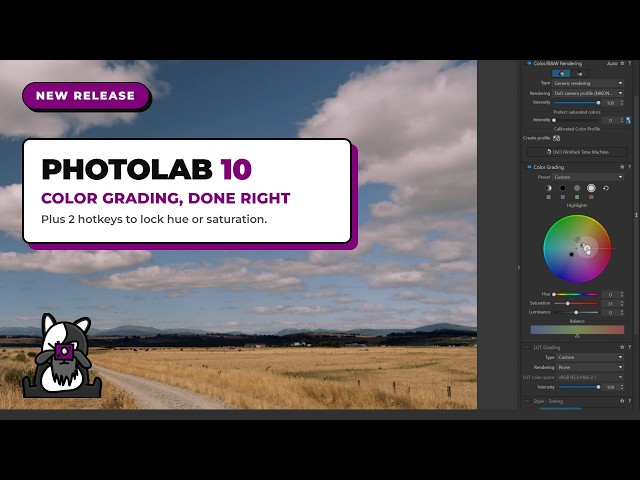
Task: Toggle the Style - Toning correction on/off
Action: 528,401
